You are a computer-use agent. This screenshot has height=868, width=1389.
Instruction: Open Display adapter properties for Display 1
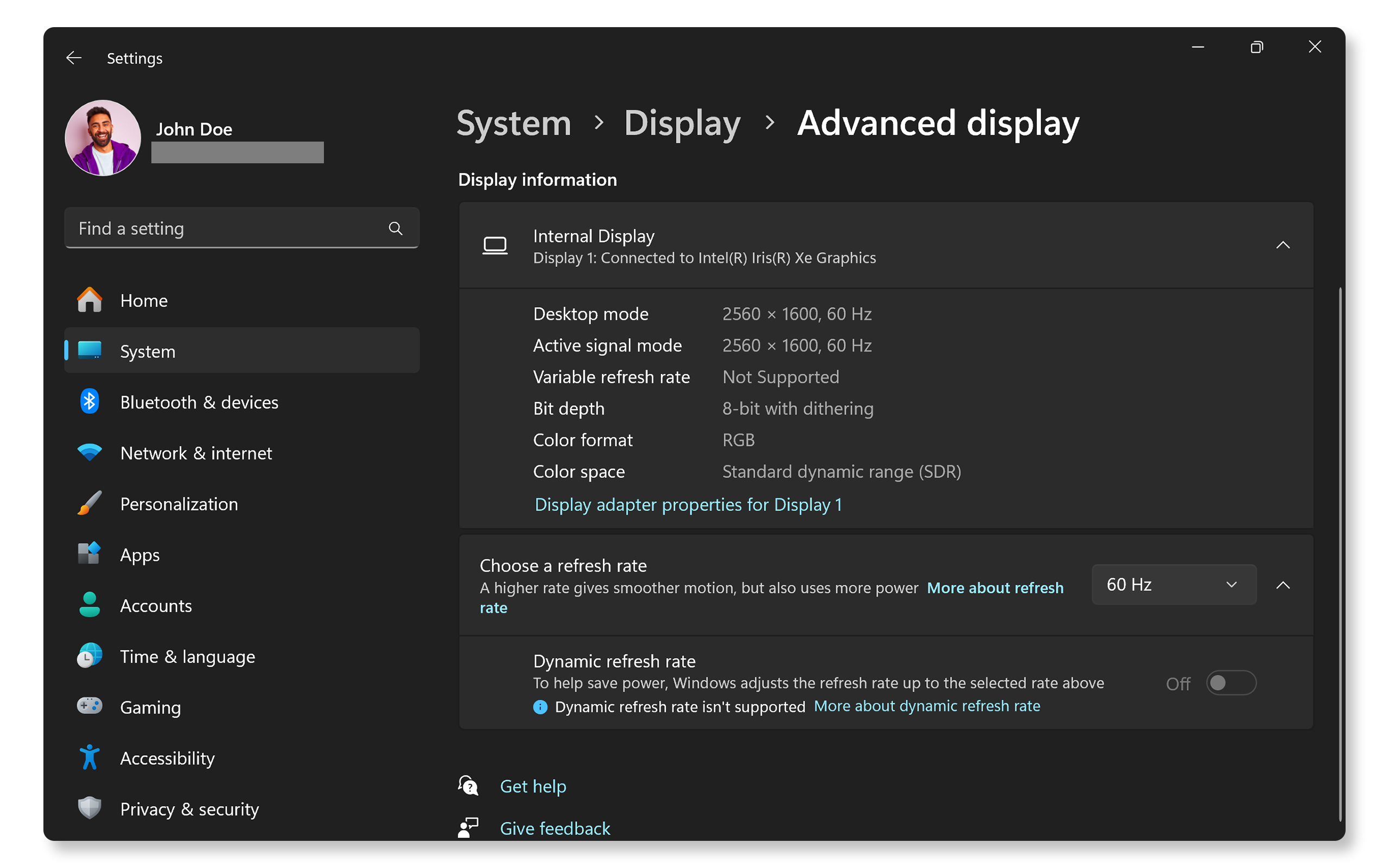coord(688,504)
